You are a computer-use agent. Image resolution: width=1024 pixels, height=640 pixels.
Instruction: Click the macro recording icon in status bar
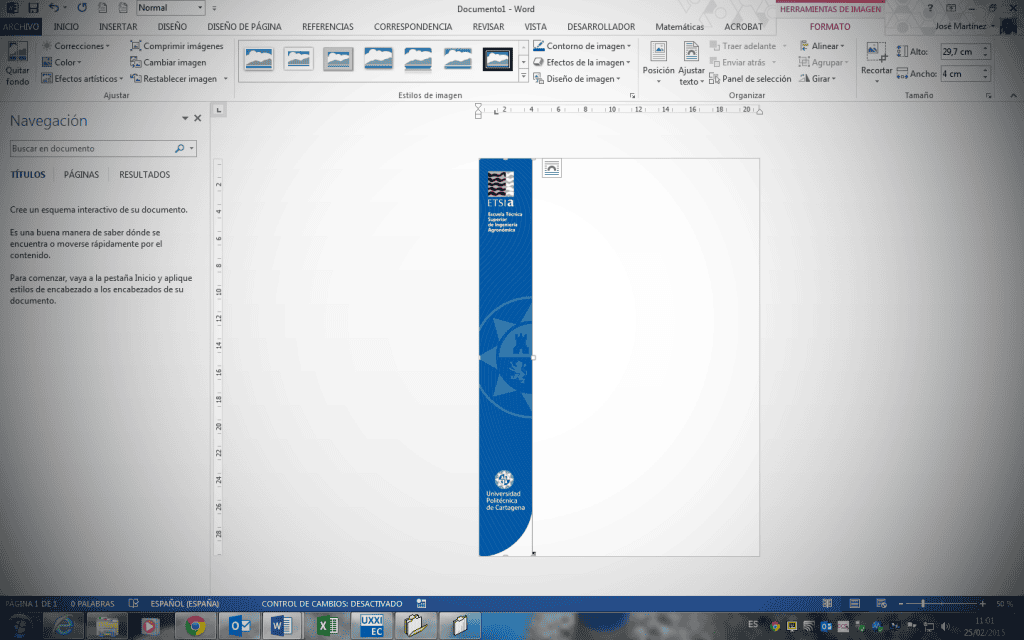[x=421, y=603]
